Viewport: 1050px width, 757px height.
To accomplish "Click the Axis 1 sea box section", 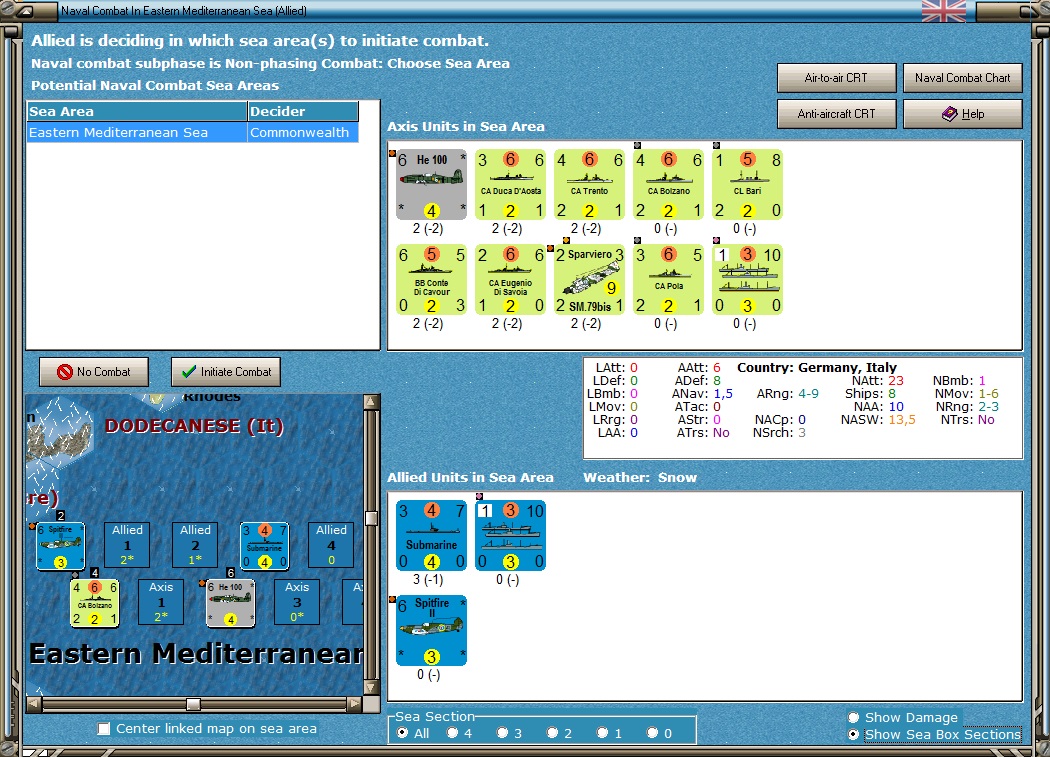I will click(x=161, y=602).
